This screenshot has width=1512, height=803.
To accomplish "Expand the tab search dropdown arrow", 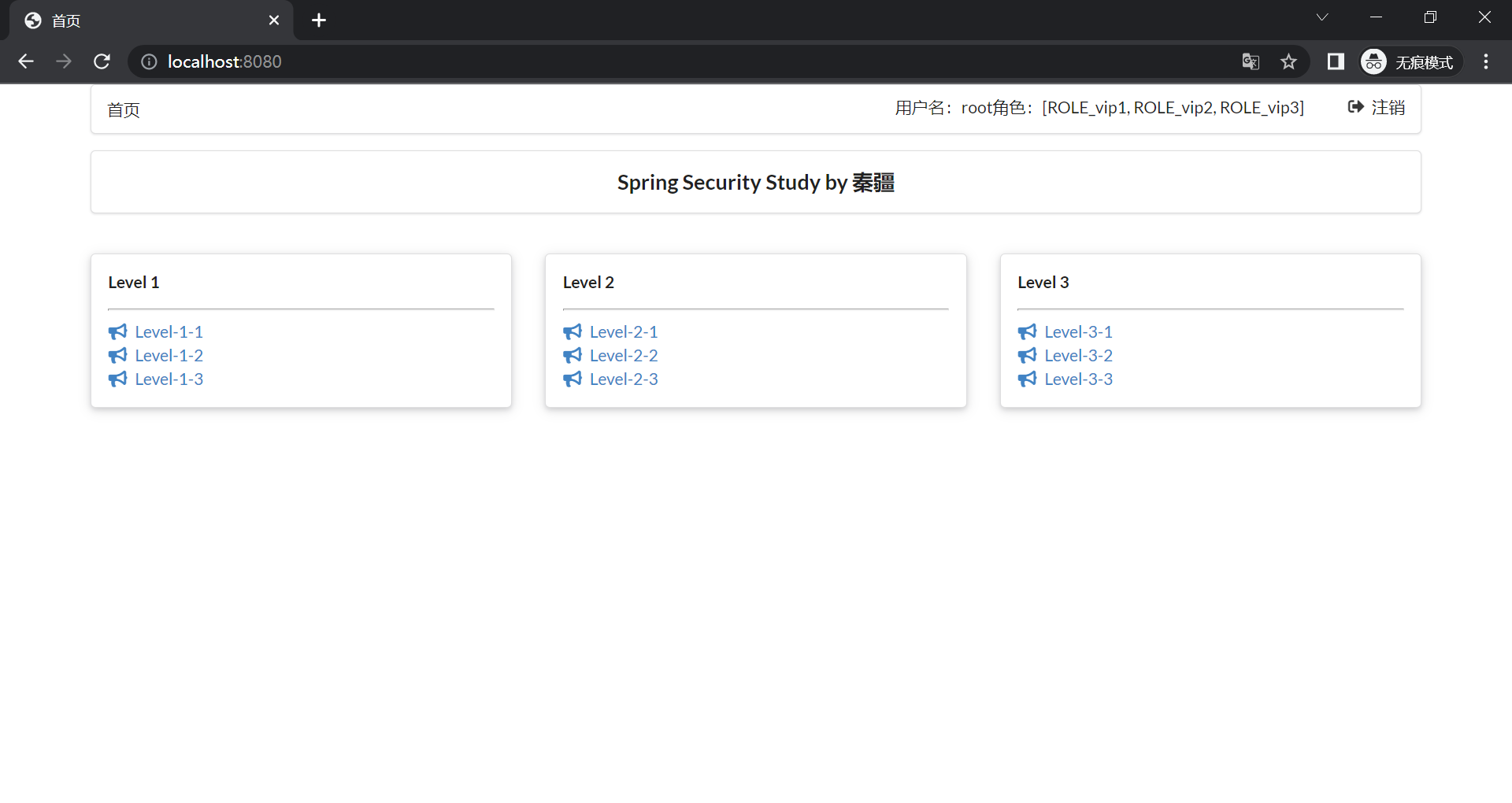I will [x=1322, y=17].
